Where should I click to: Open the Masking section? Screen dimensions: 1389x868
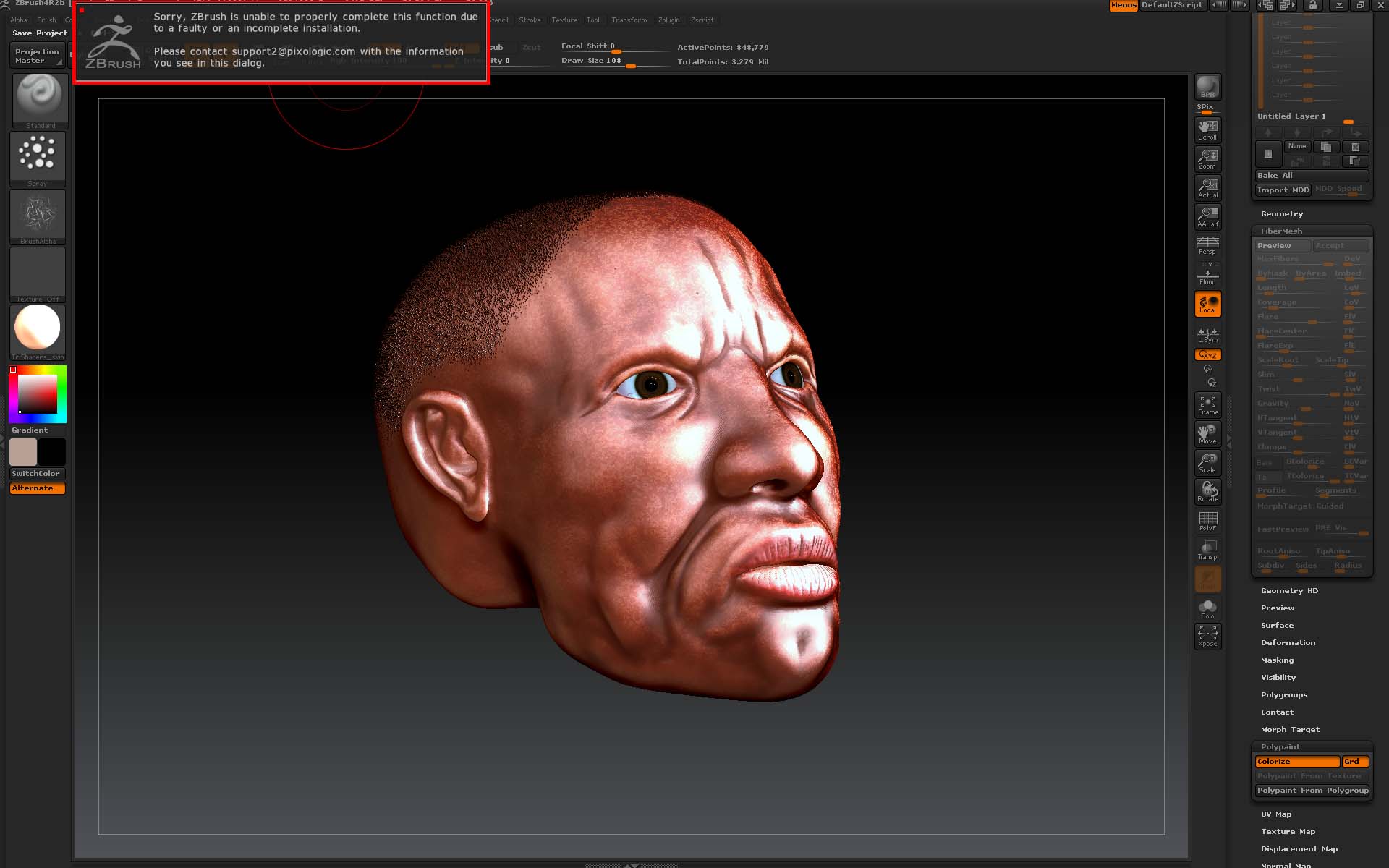click(x=1277, y=660)
